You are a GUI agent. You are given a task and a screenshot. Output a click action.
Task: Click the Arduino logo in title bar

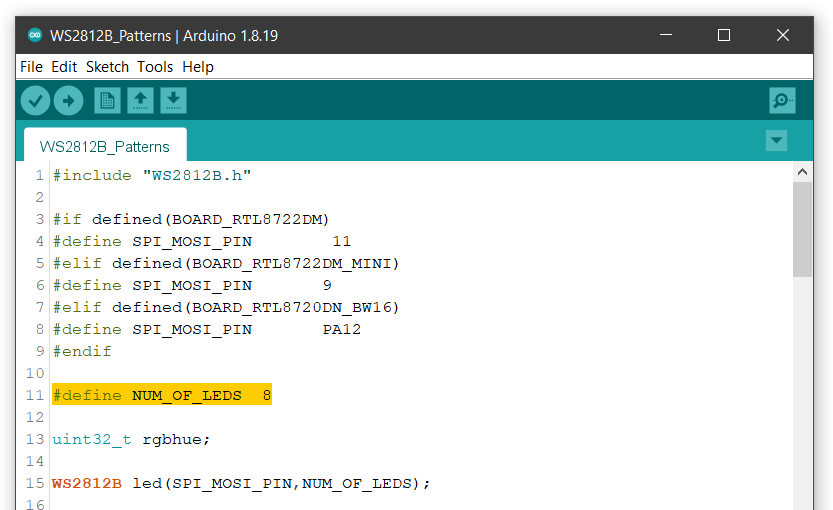click(x=35, y=36)
